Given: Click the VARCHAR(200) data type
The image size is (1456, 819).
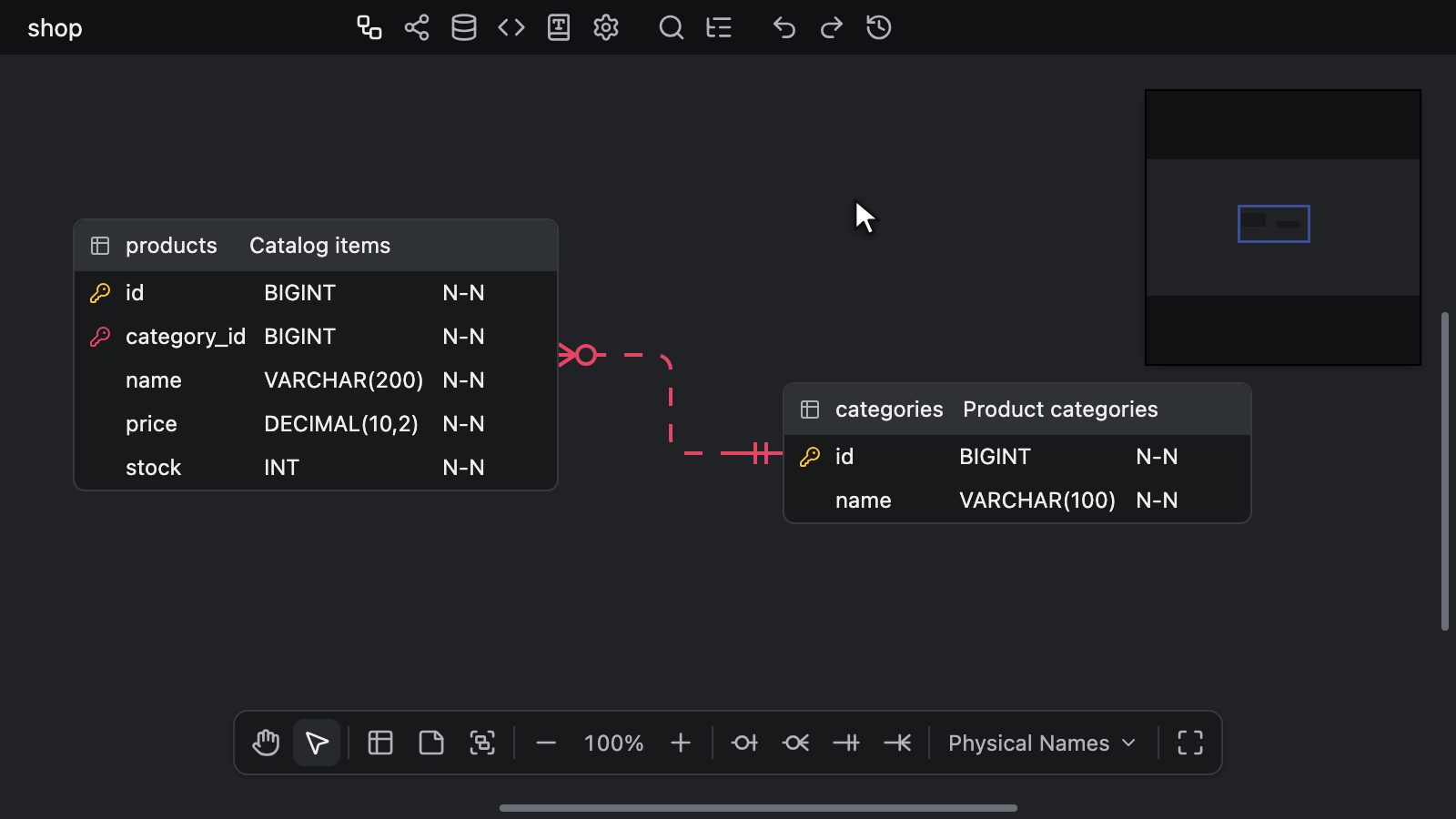Looking at the screenshot, I should coord(343,380).
